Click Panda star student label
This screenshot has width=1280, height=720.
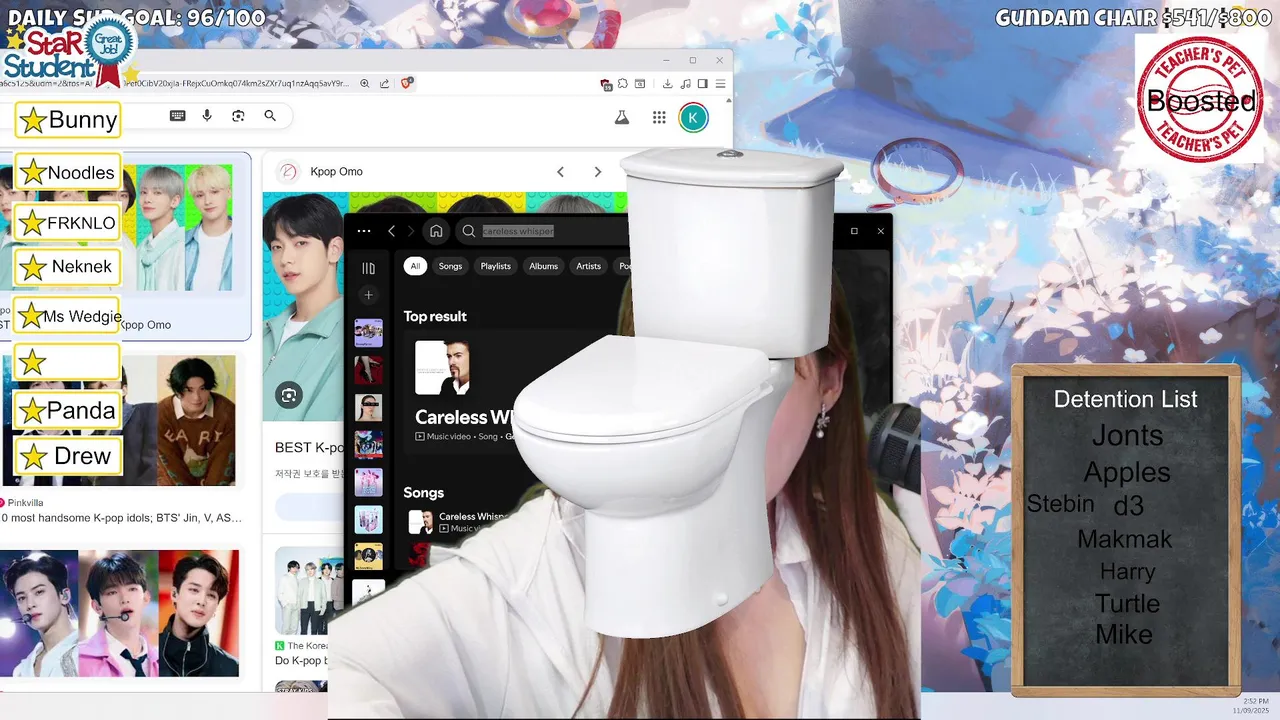click(67, 411)
